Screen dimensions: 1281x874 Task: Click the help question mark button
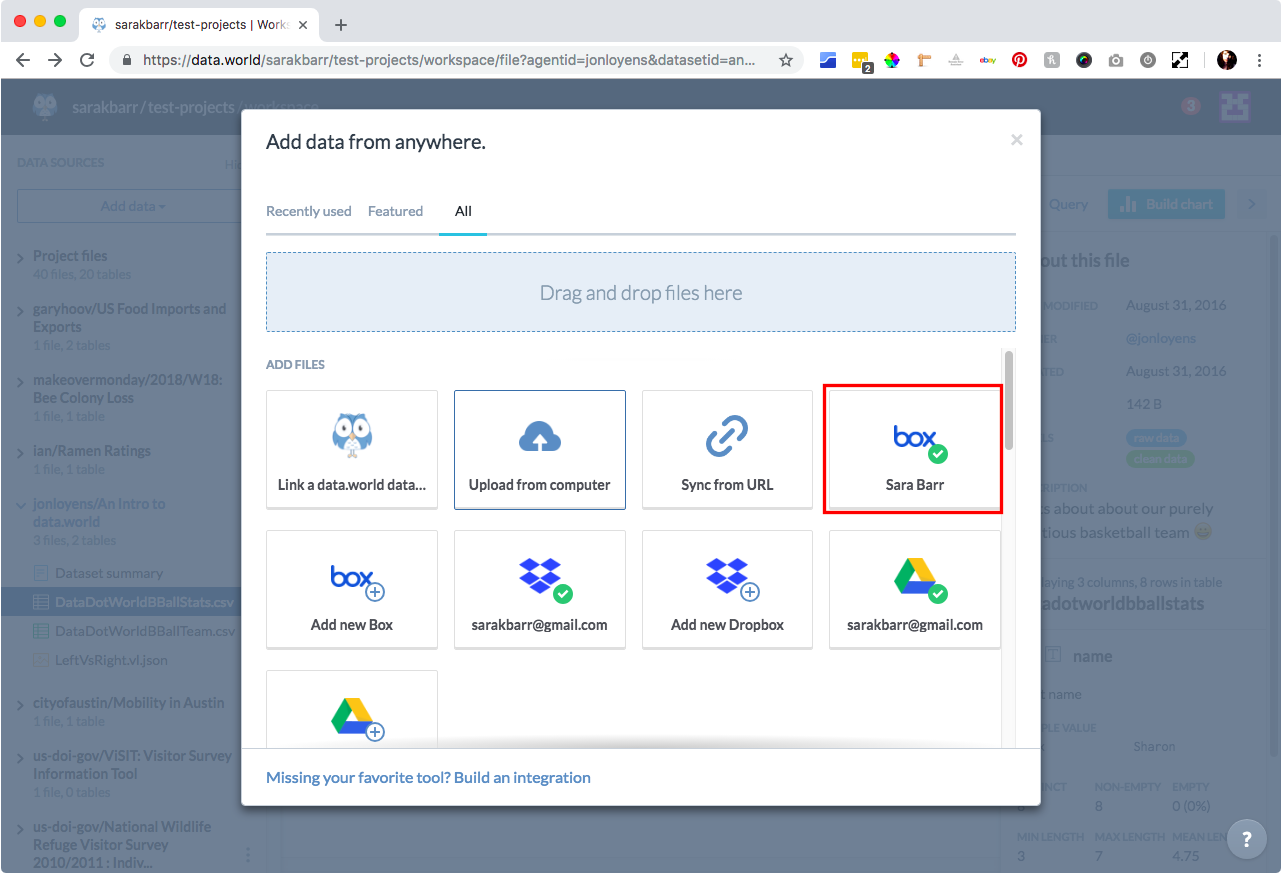point(1246,840)
